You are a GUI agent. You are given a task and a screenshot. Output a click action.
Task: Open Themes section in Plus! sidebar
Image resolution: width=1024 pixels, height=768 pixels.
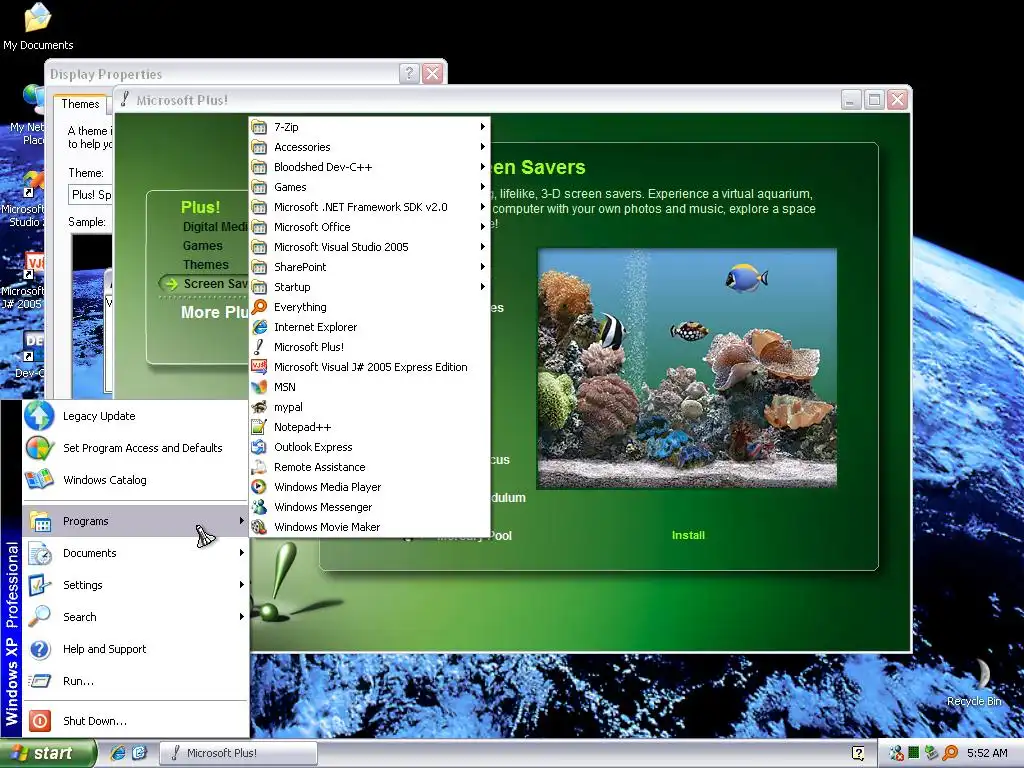[206, 264]
